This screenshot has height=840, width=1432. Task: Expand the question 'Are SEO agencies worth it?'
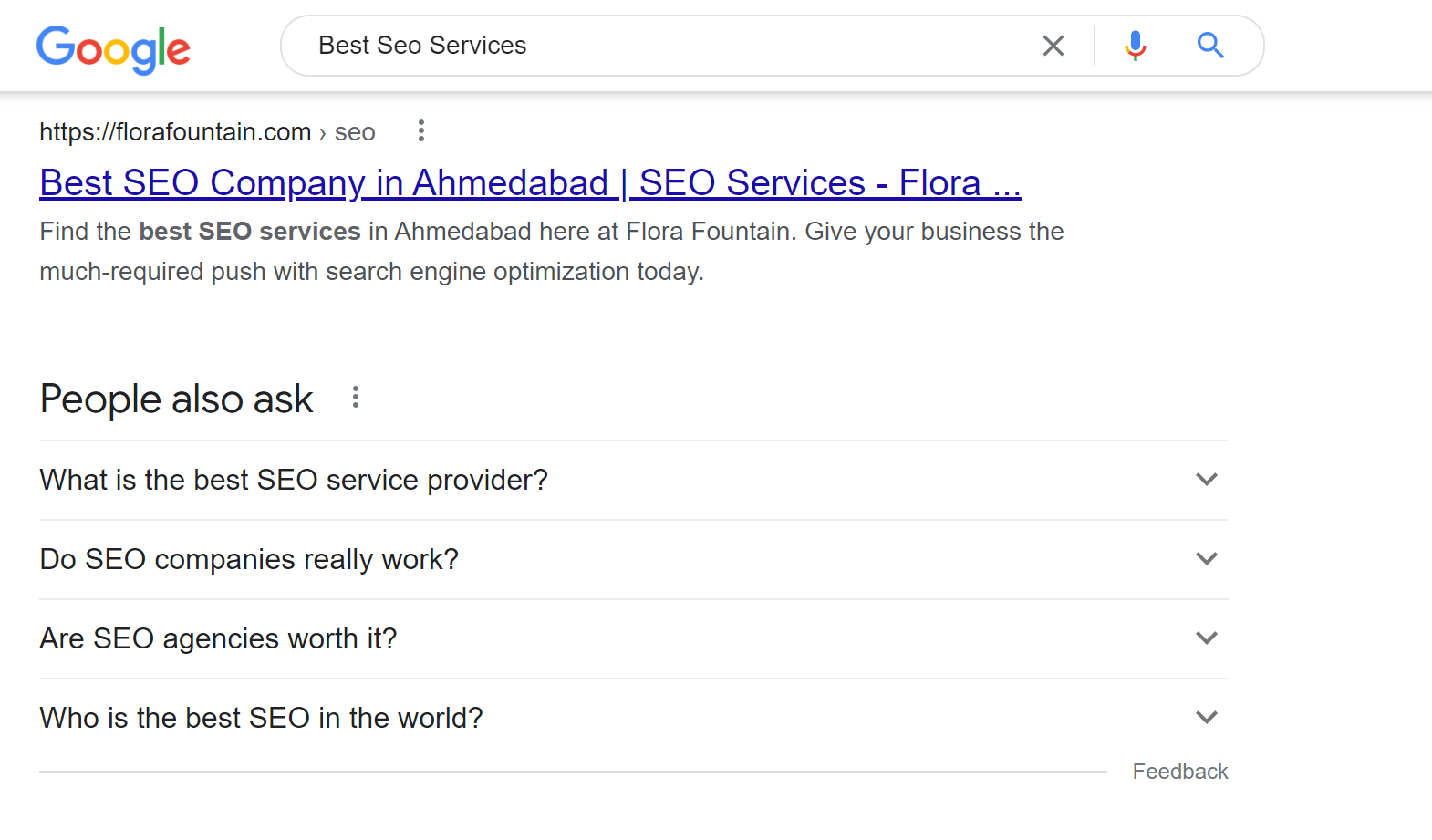click(x=634, y=639)
